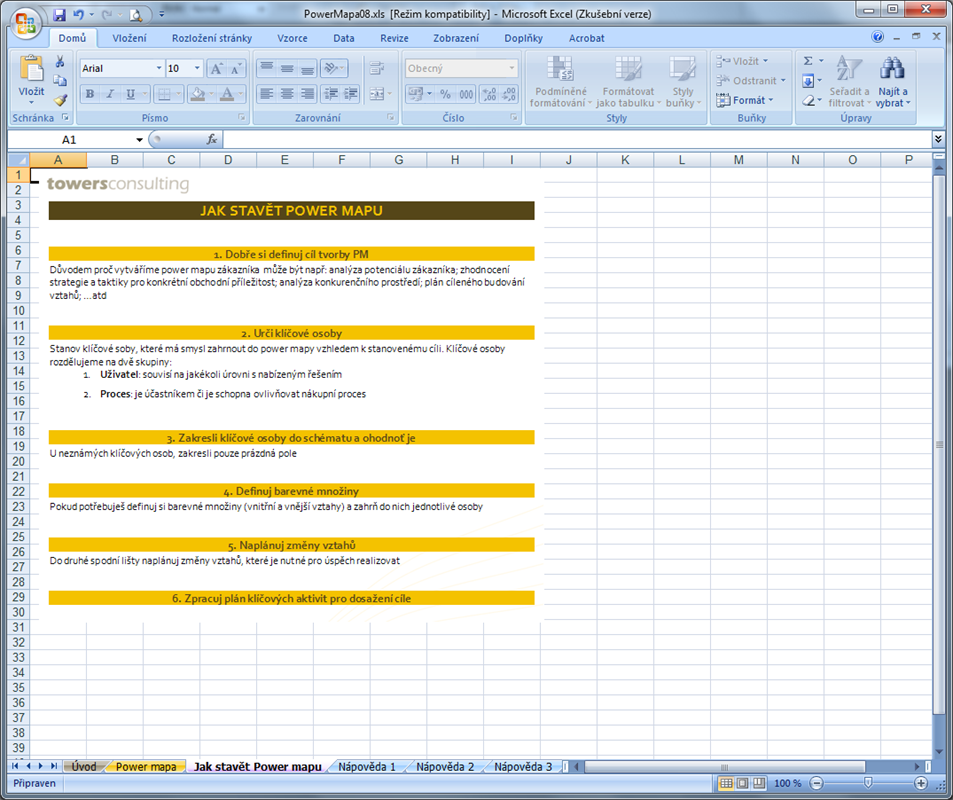Select the Format Painter brush
This screenshot has height=800, width=953.
tap(60, 100)
